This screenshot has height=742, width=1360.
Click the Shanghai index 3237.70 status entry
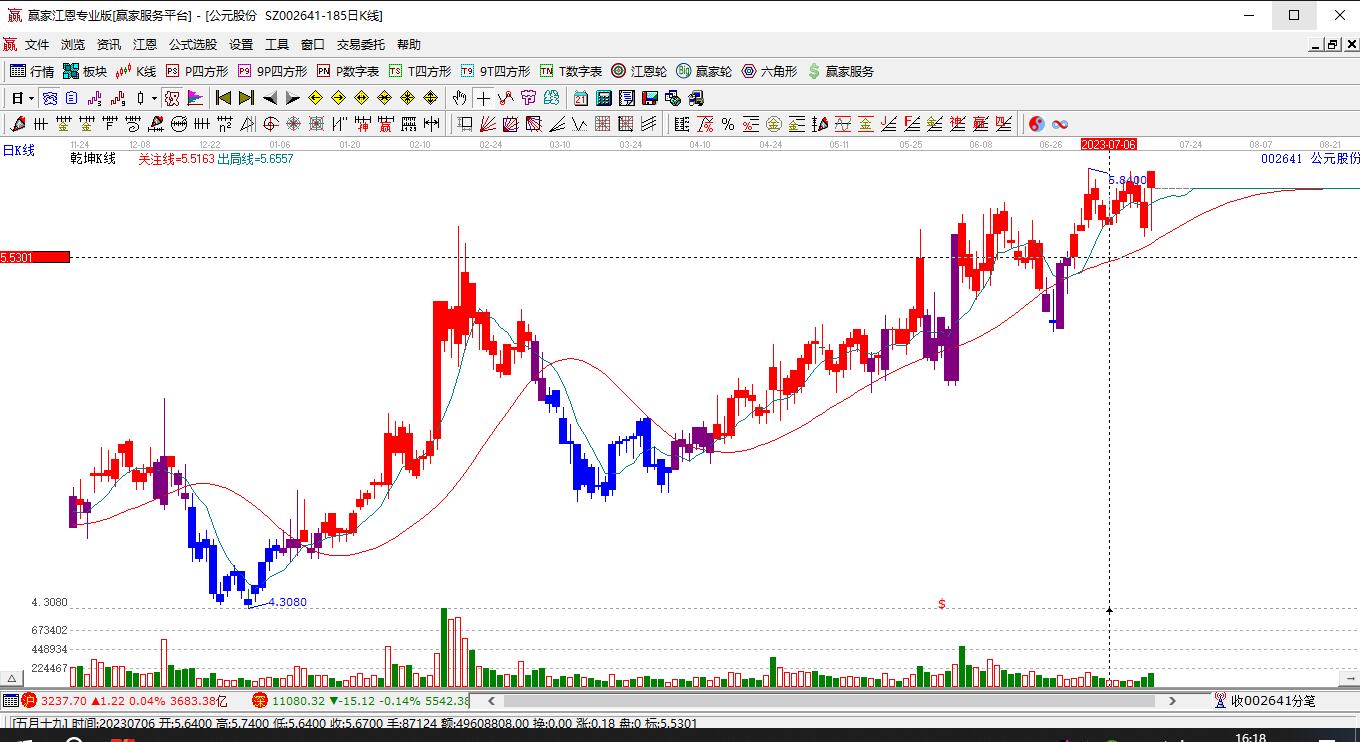coord(125,701)
